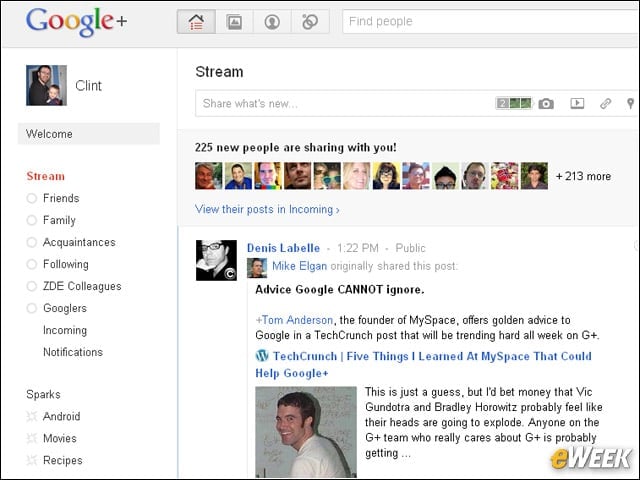Add a video using the play icon
Image resolution: width=640 pixels, height=480 pixels.
(x=577, y=103)
